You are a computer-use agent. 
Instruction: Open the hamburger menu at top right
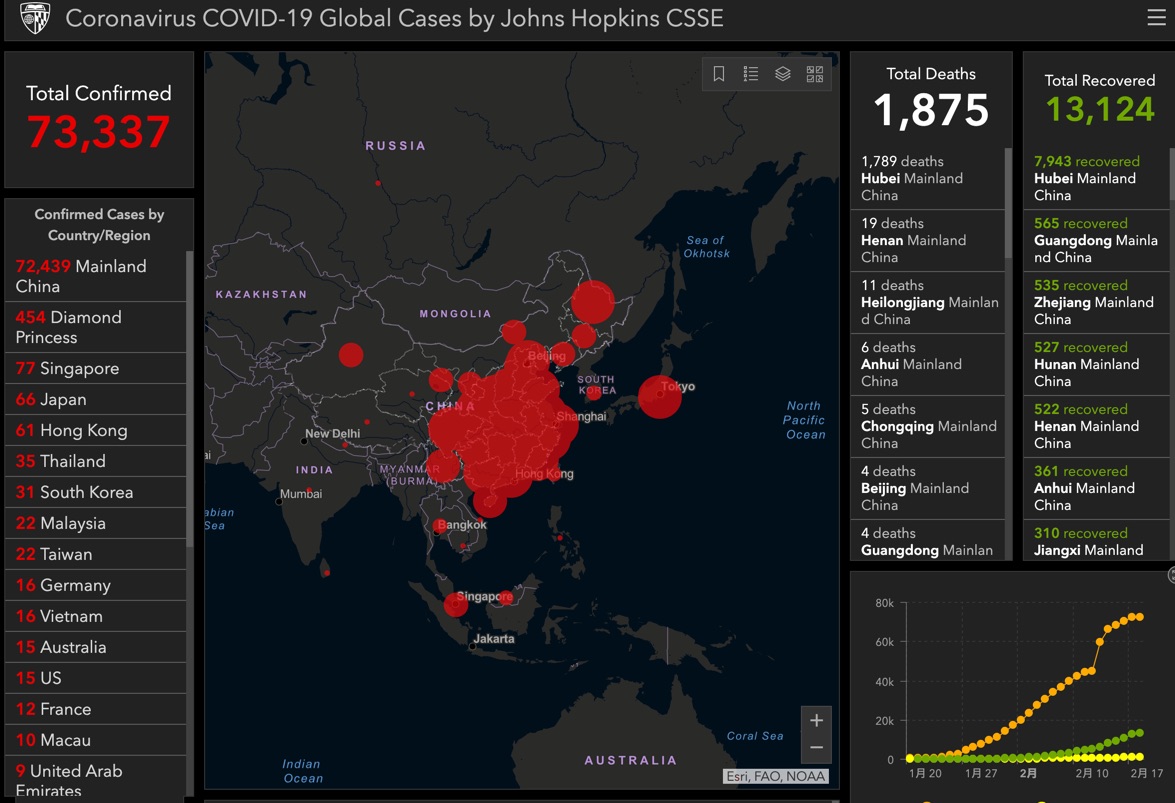point(1156,17)
